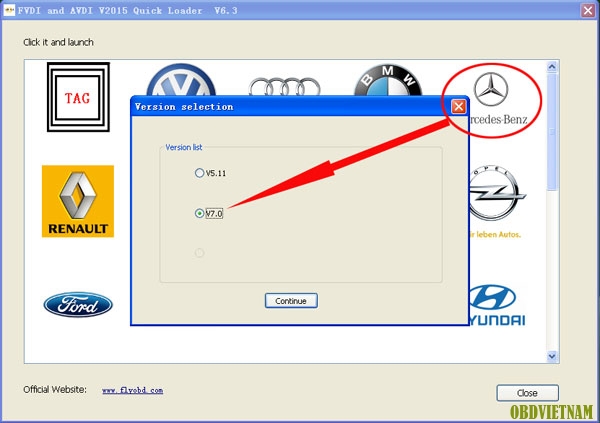Click the Mercedes-Benz logo
This screenshot has height=423, width=600.
coord(490,99)
